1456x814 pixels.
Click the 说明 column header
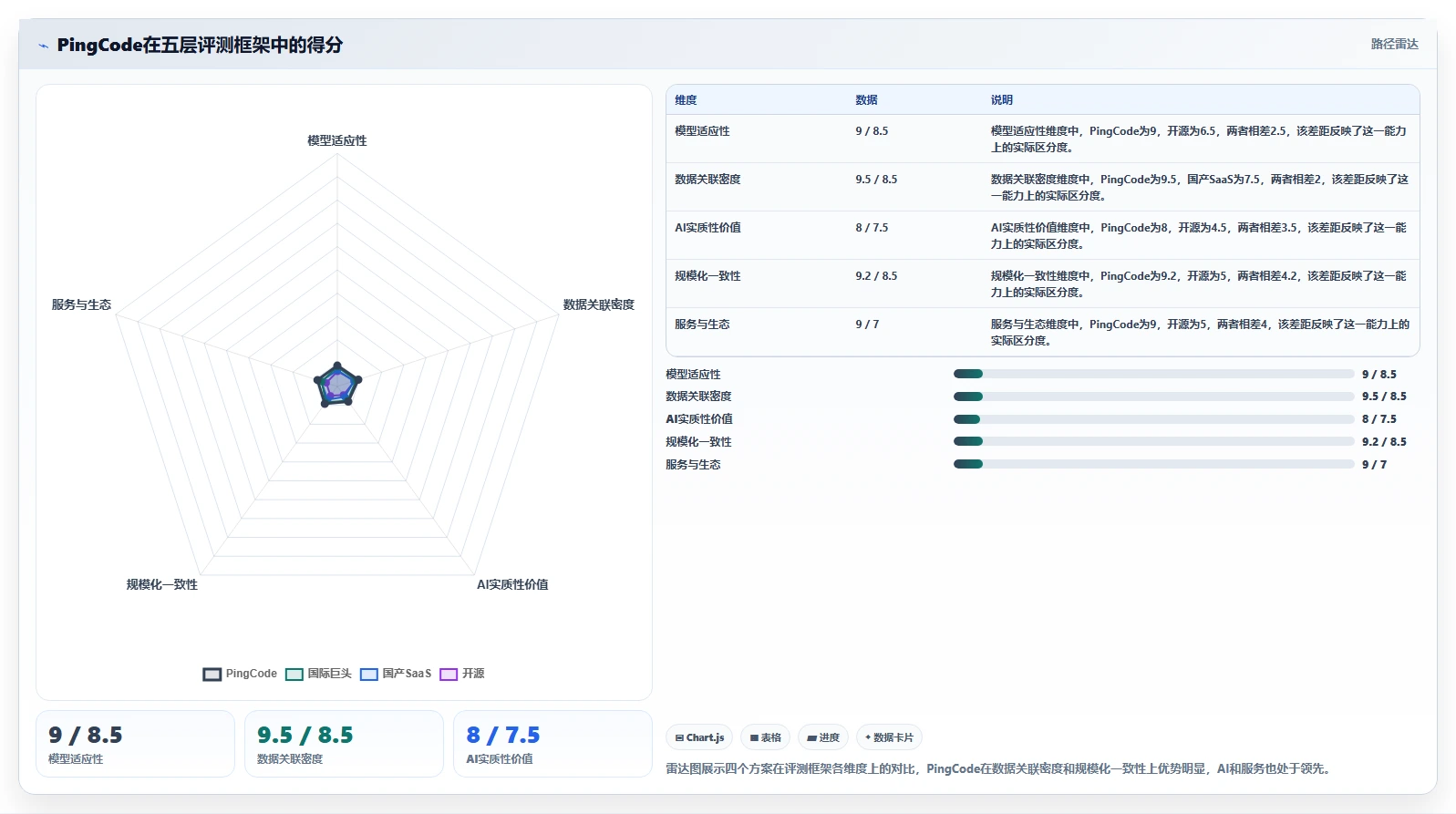point(1002,100)
